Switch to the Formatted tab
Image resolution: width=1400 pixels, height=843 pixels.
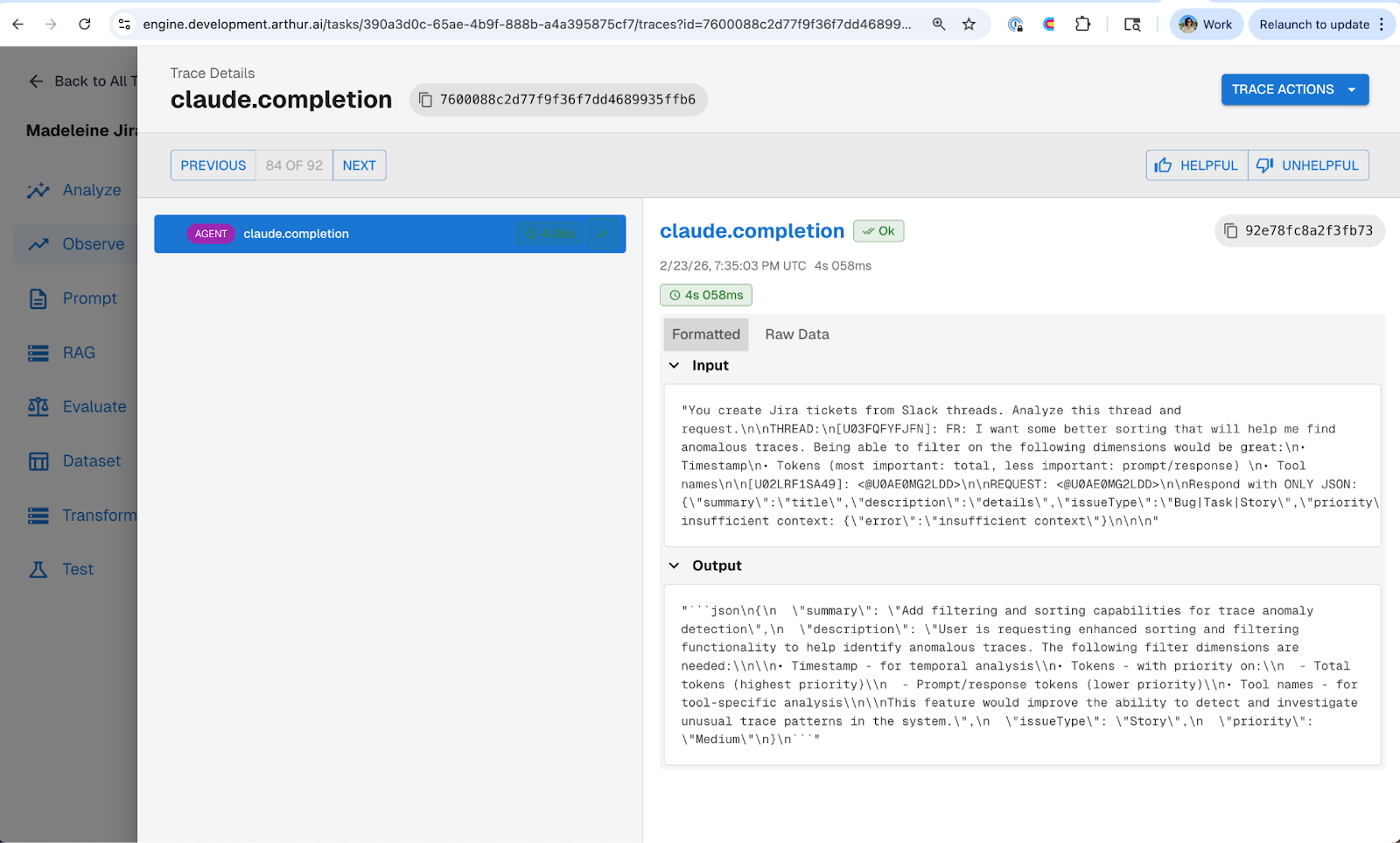(x=706, y=334)
